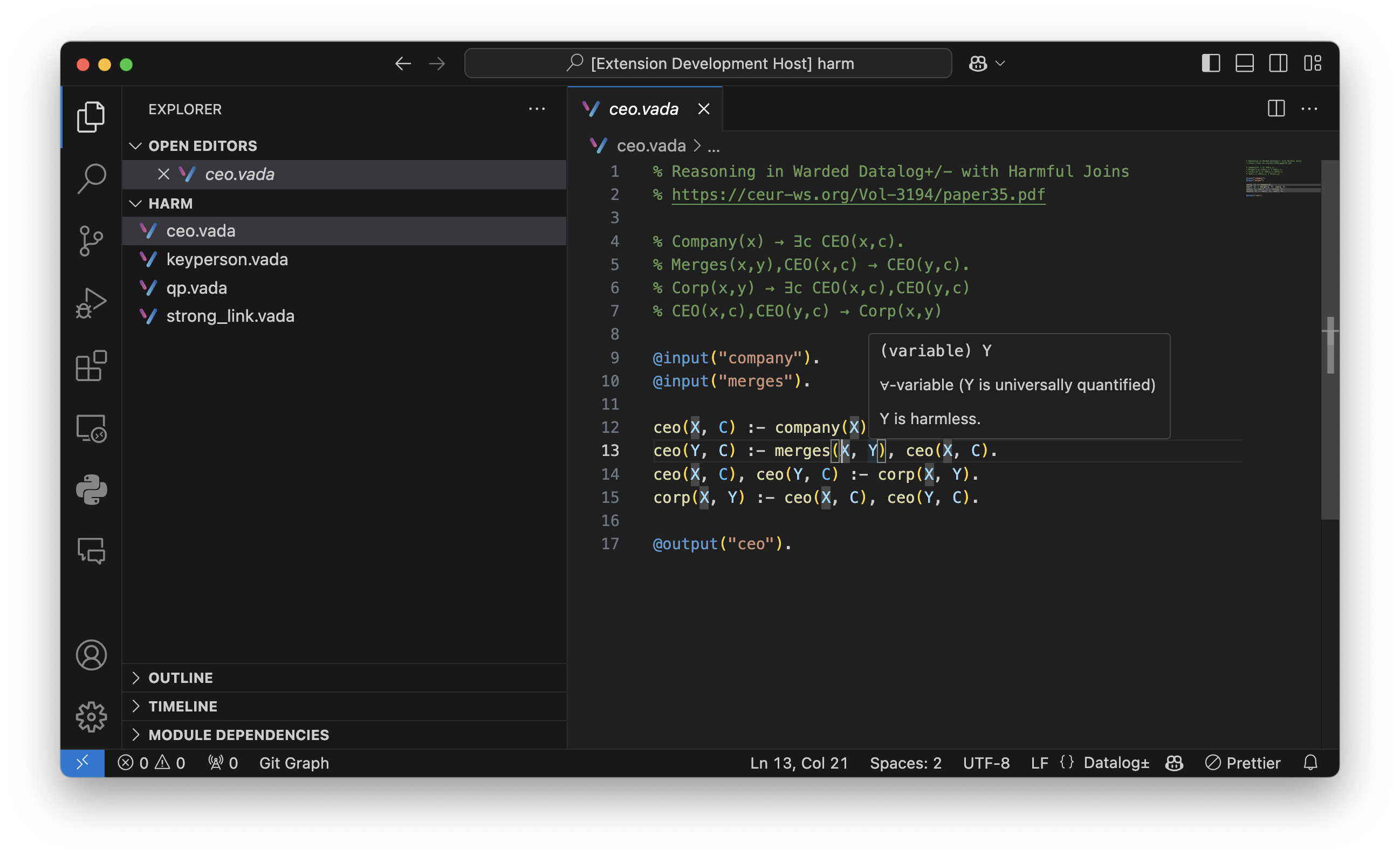
Task: Open the Source Control view icon
Action: coord(91,241)
